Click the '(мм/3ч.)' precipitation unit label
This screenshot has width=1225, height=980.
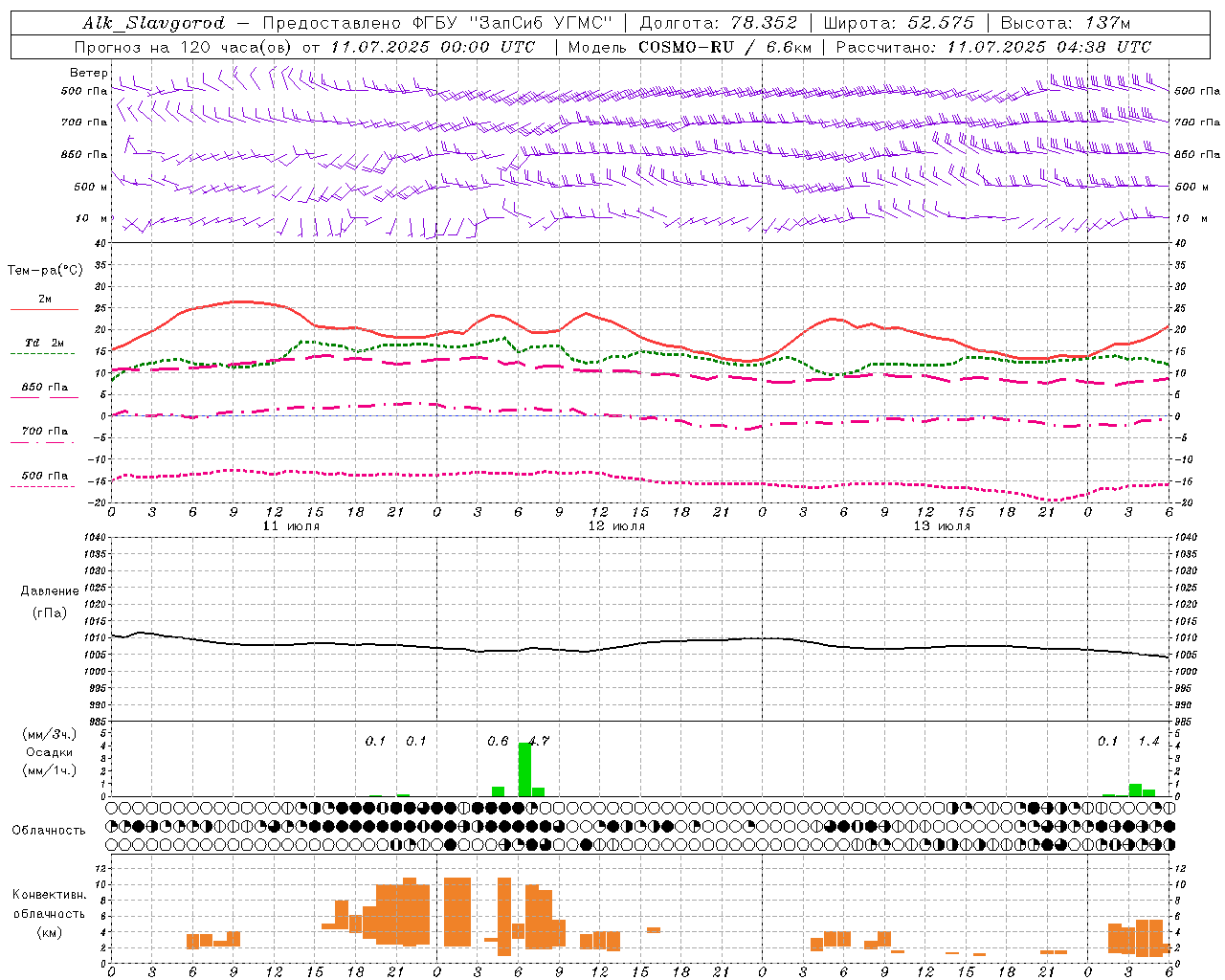50,734
